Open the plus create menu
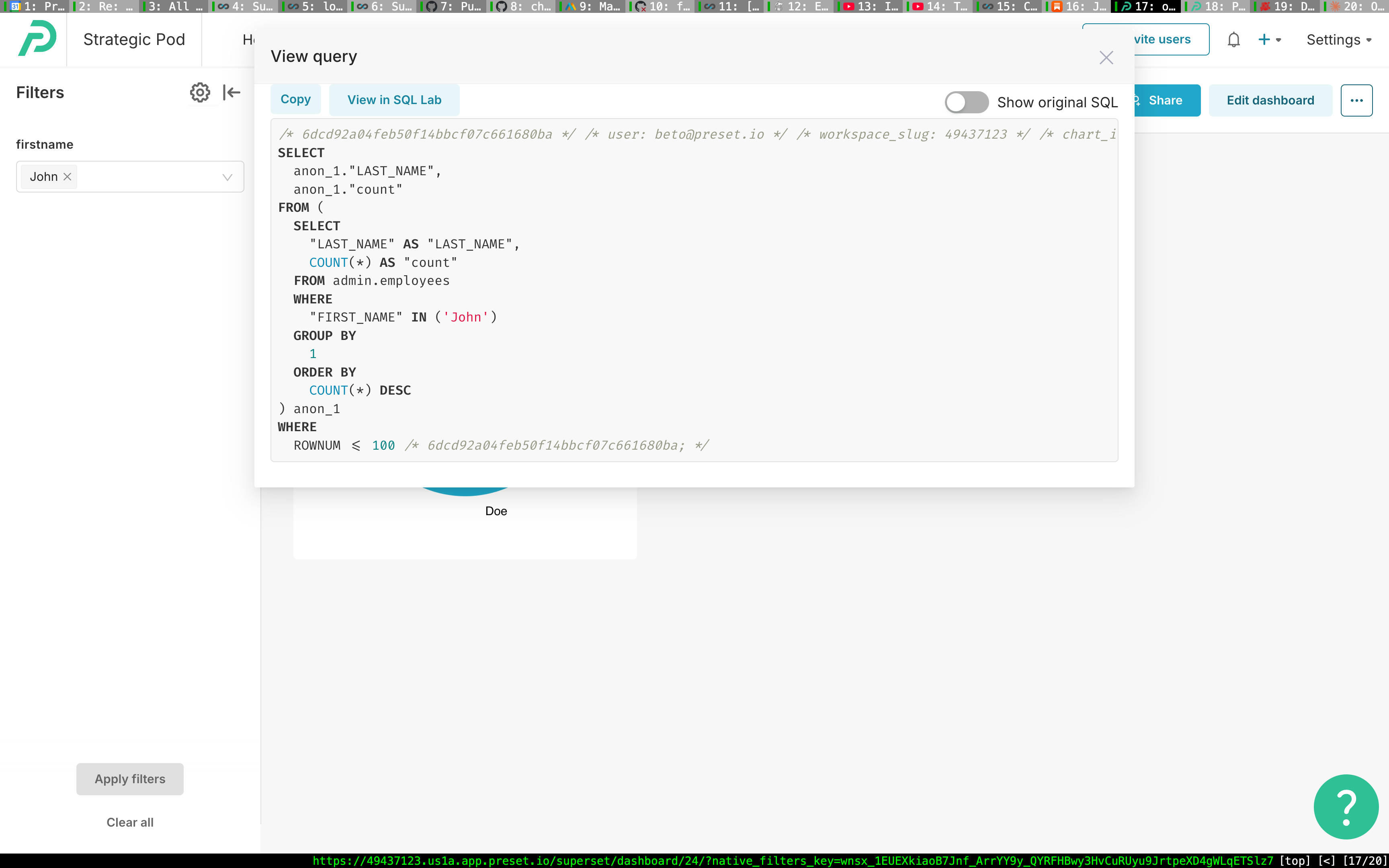Screen dimensions: 1389x868 1270,40
